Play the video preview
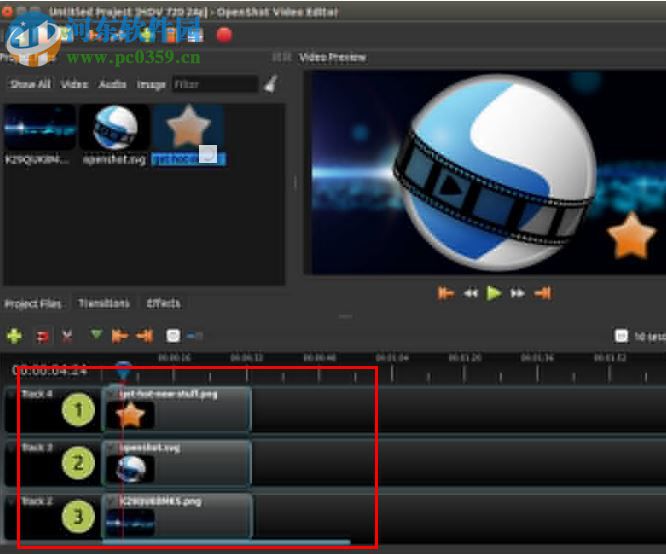666x554 pixels. [x=494, y=293]
